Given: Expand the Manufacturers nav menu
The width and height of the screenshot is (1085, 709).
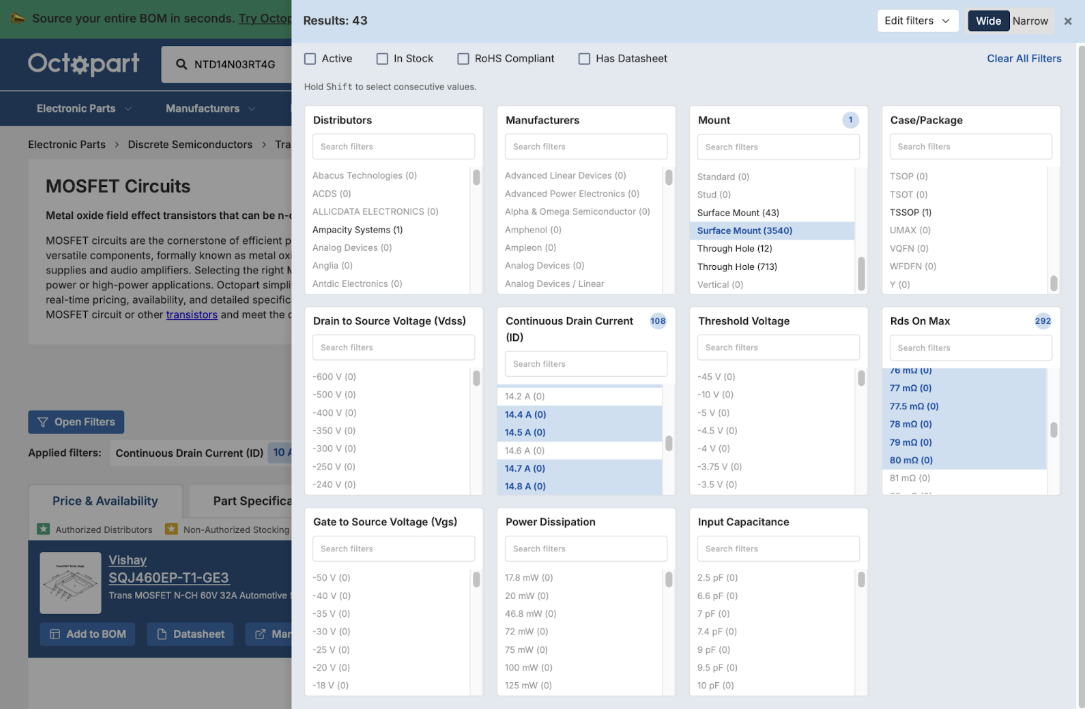Looking at the screenshot, I should pos(210,109).
